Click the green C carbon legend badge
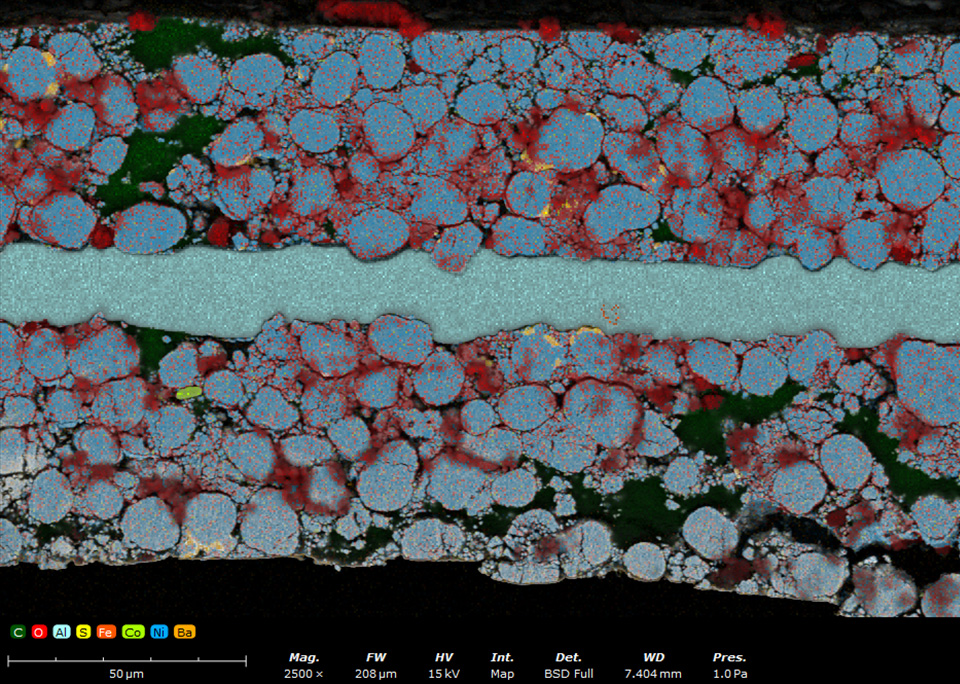 click(x=18, y=632)
